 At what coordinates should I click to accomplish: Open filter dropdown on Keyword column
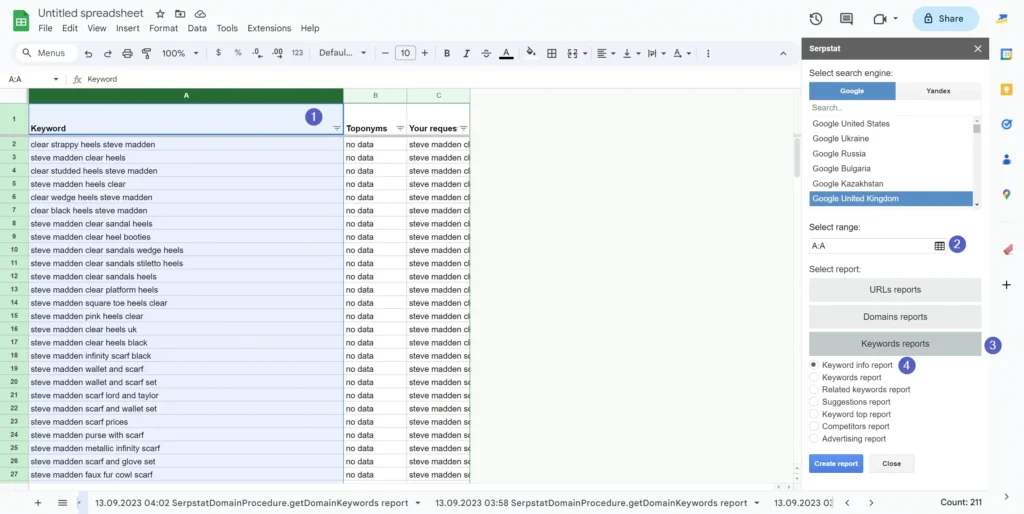(x=336, y=128)
